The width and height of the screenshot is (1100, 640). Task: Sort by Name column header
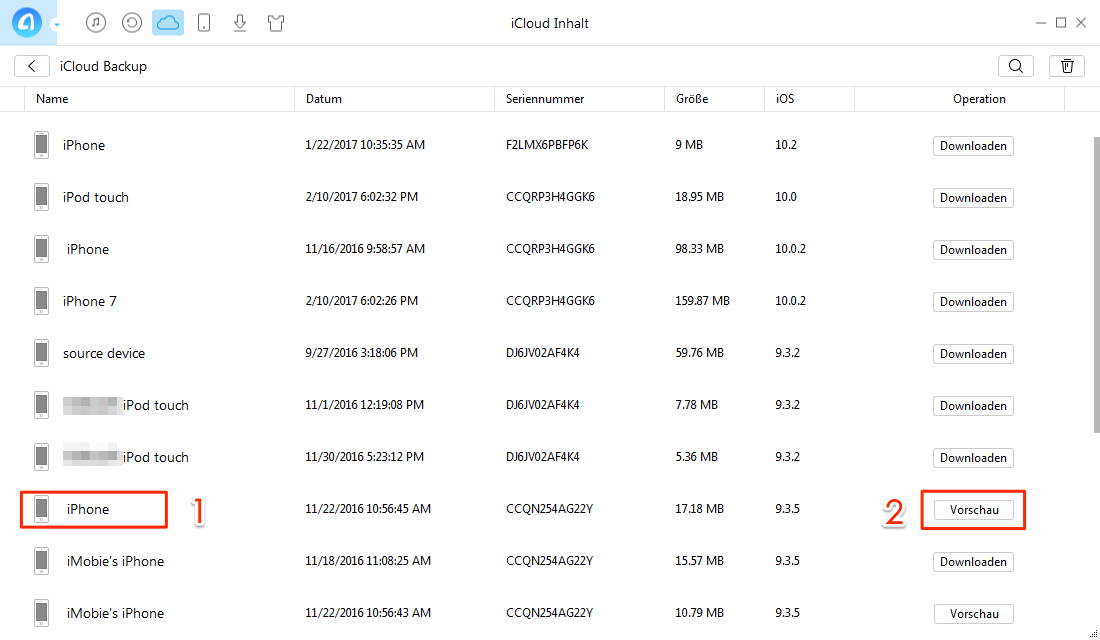coord(52,99)
